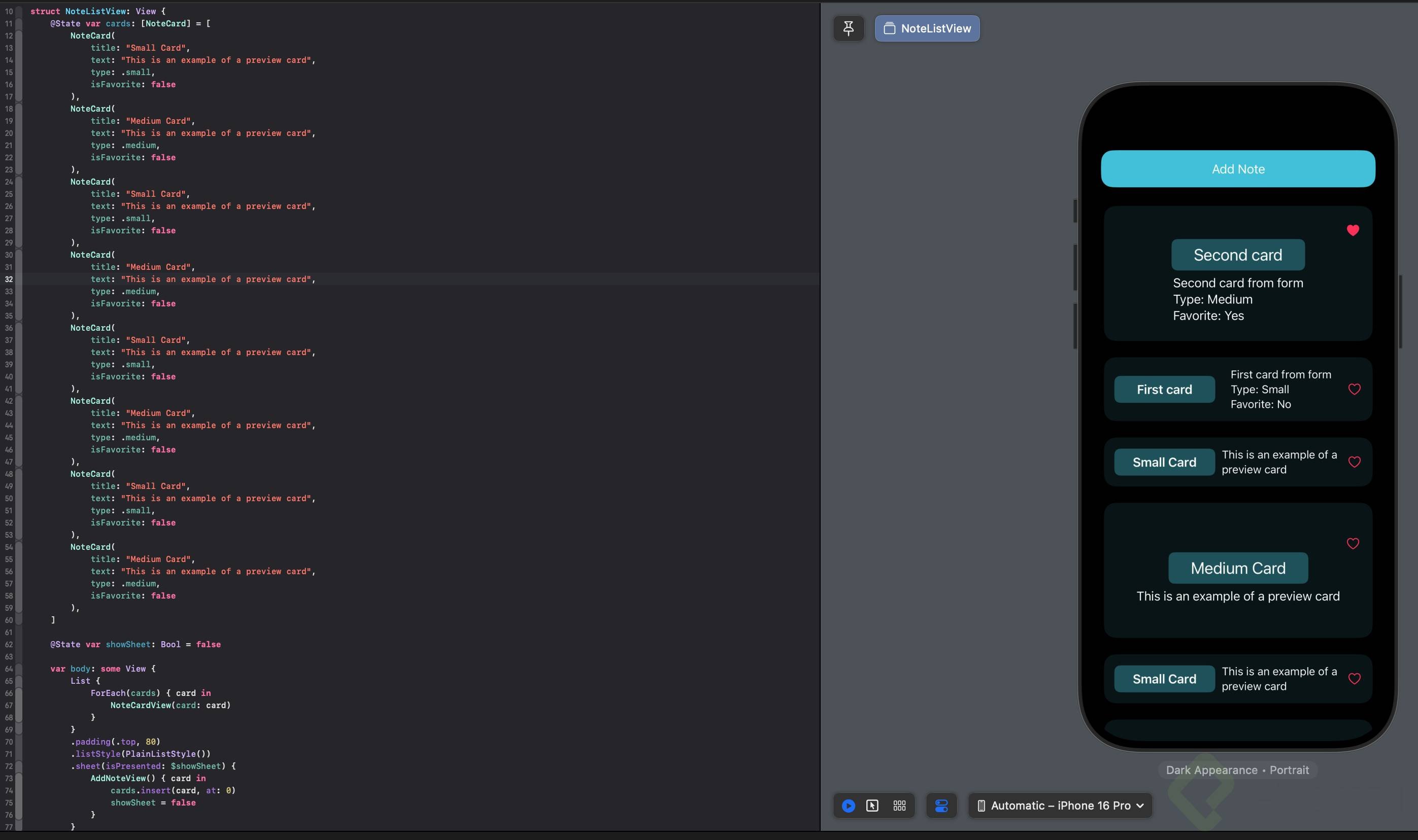Tap the Add Note button in preview

(1238, 169)
